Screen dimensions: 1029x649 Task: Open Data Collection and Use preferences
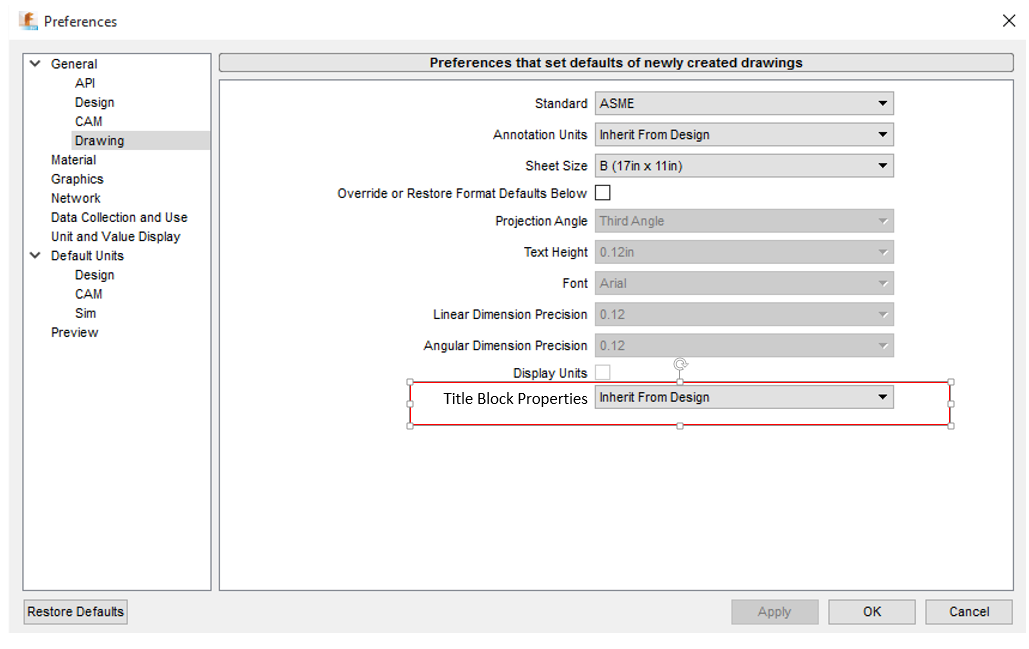pos(119,217)
